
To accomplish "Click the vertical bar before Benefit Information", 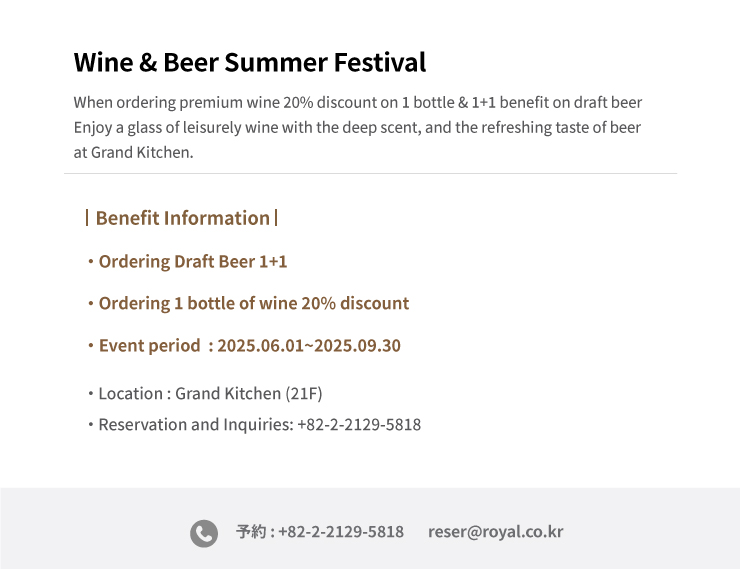I will pos(87,218).
